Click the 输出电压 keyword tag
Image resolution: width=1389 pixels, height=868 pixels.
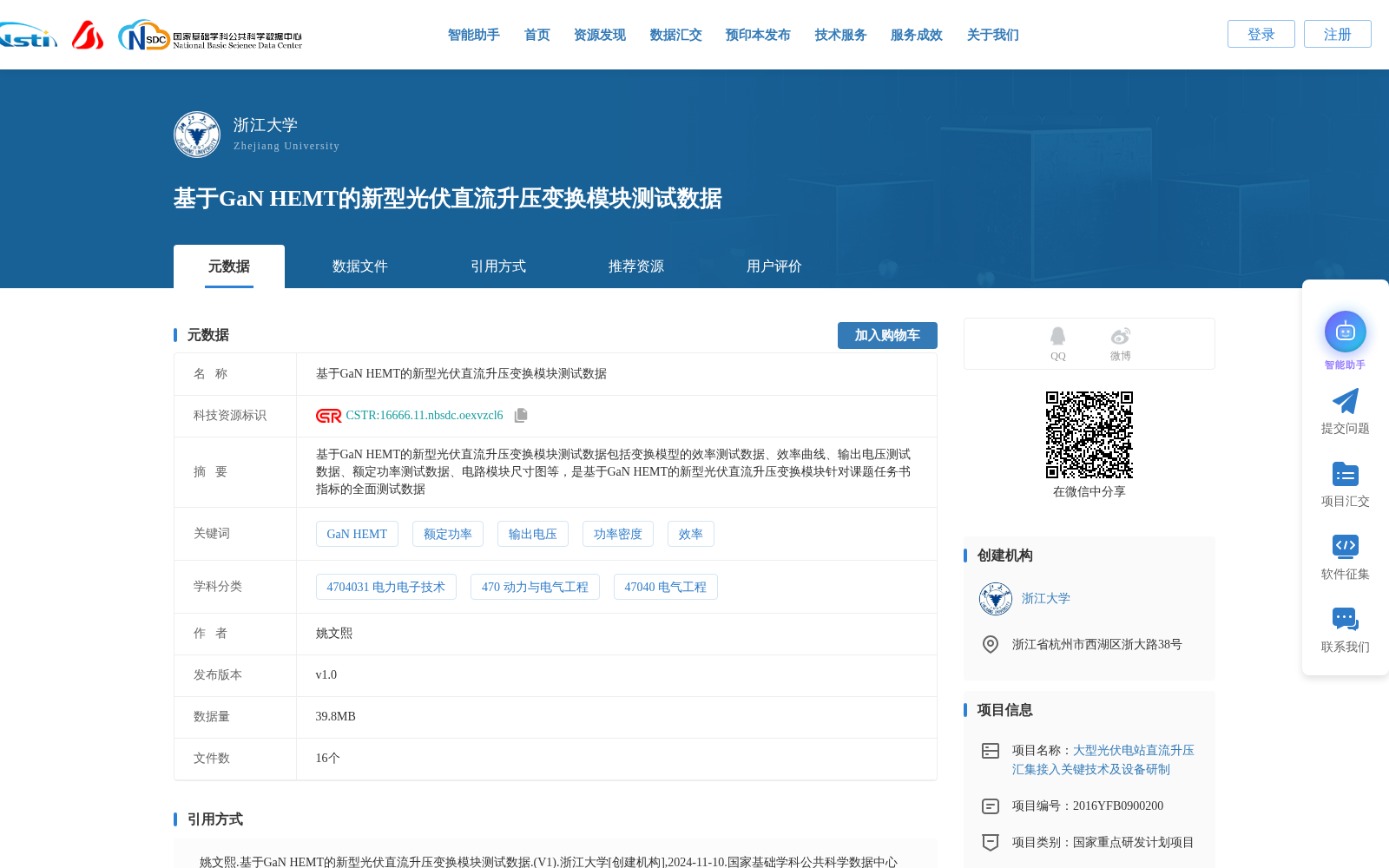tap(533, 534)
